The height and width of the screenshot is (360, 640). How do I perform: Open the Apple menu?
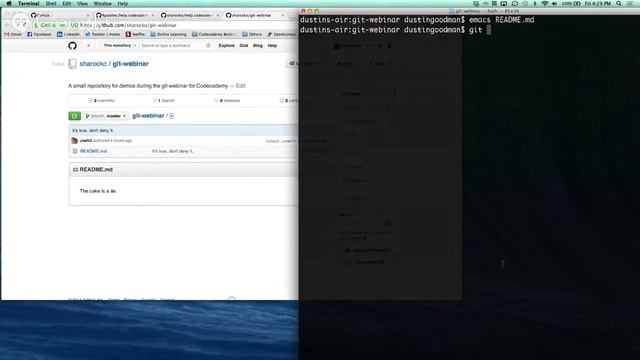point(9,4)
